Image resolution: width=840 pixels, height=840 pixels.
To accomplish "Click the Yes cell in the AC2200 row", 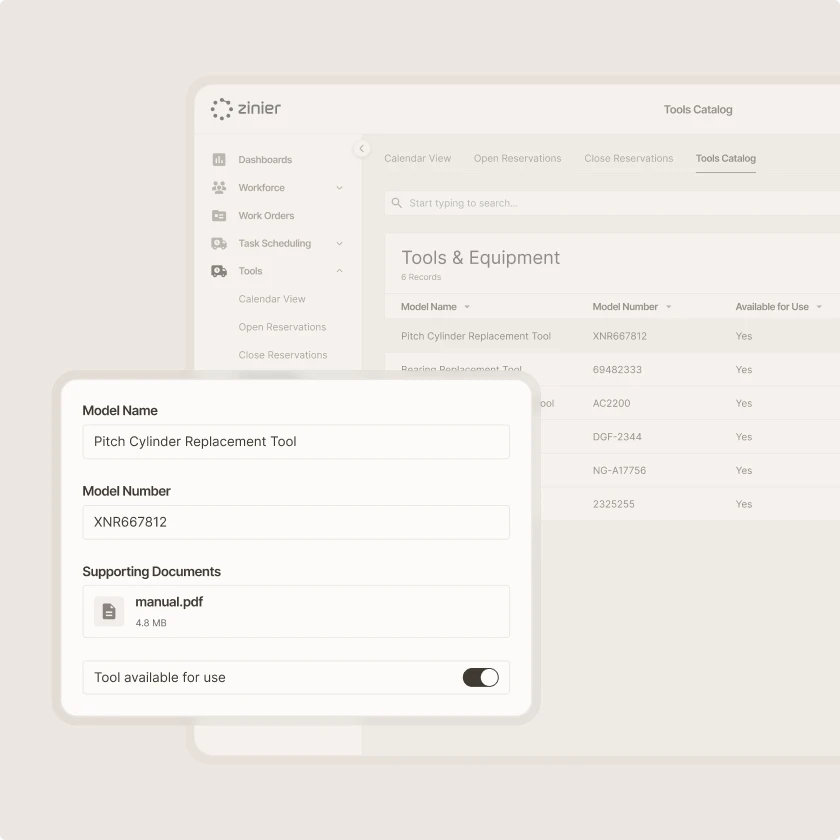I will click(744, 403).
